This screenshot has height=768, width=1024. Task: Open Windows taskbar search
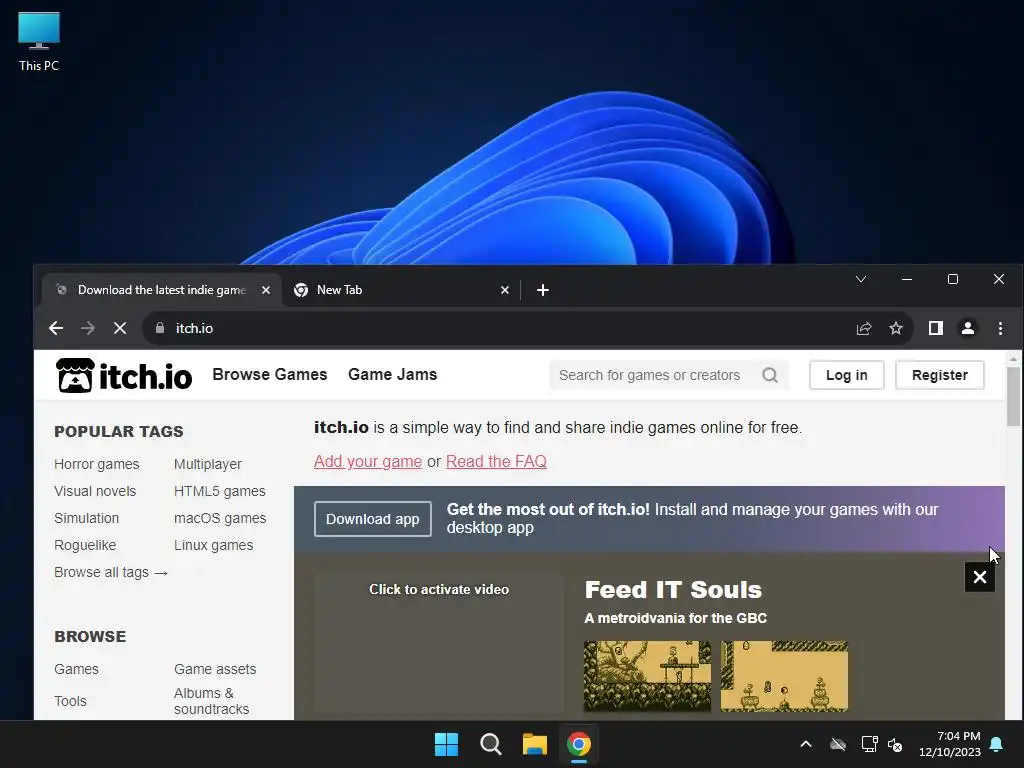click(490, 744)
